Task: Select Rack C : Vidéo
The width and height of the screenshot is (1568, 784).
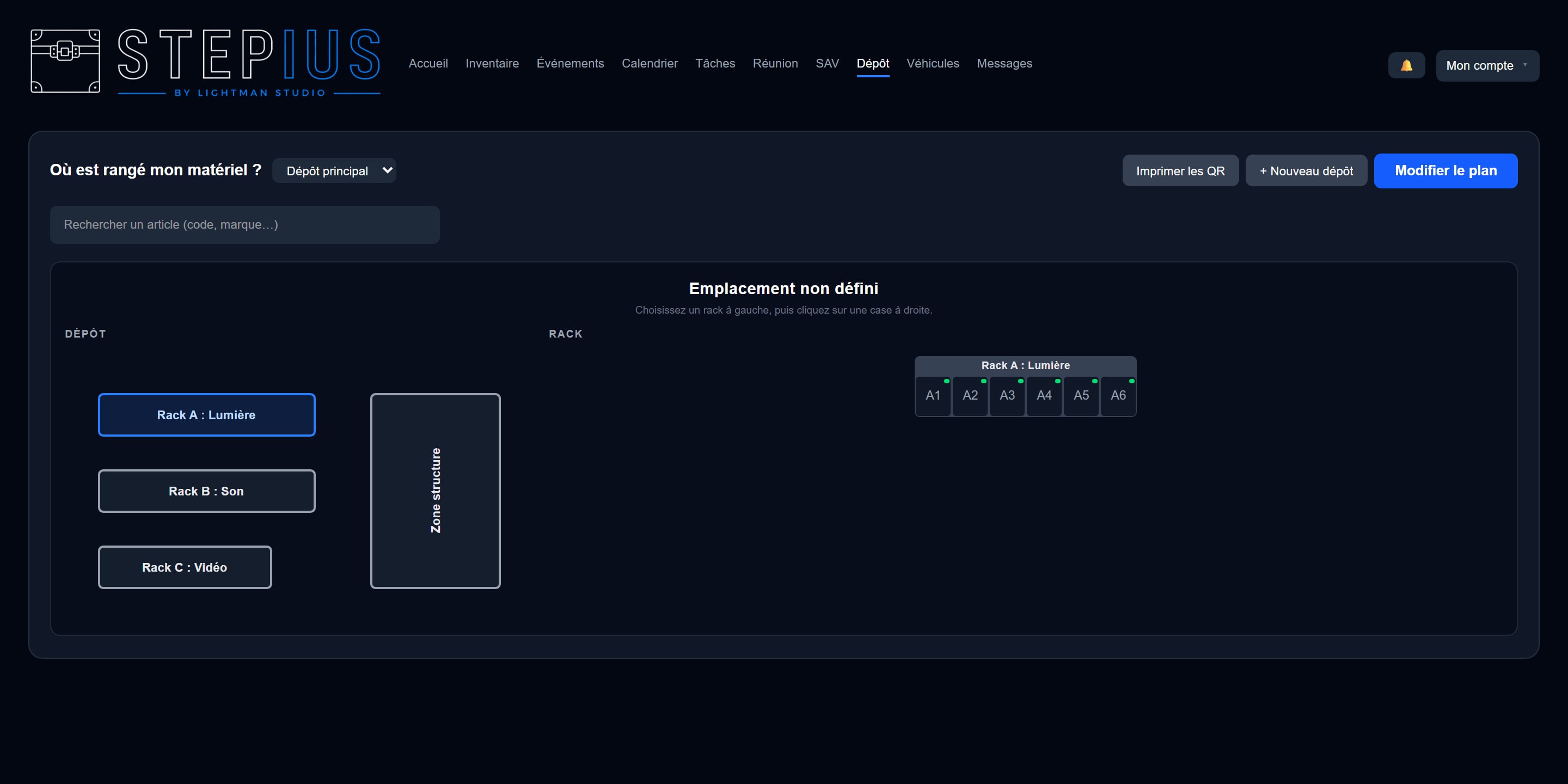Action: tap(185, 567)
